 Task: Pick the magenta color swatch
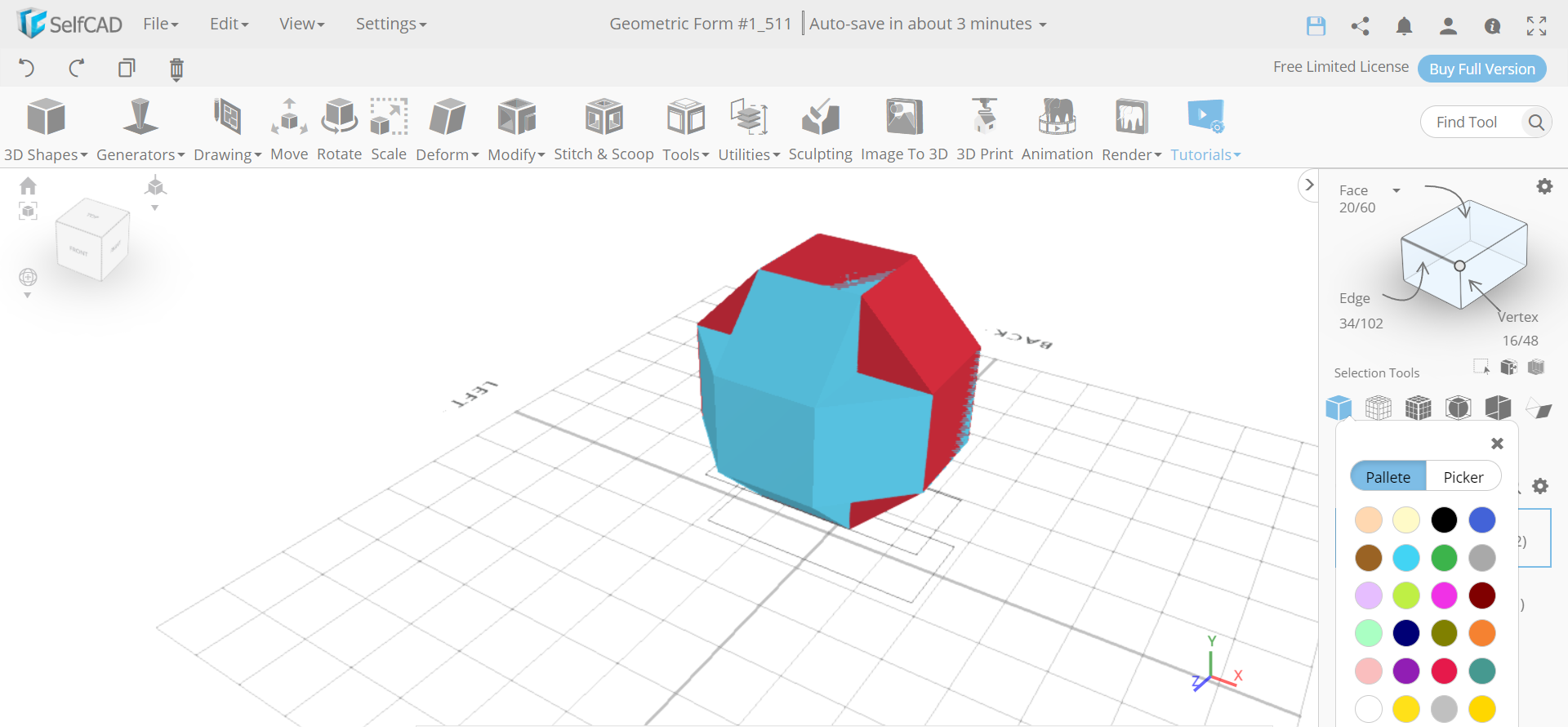pos(1444,595)
